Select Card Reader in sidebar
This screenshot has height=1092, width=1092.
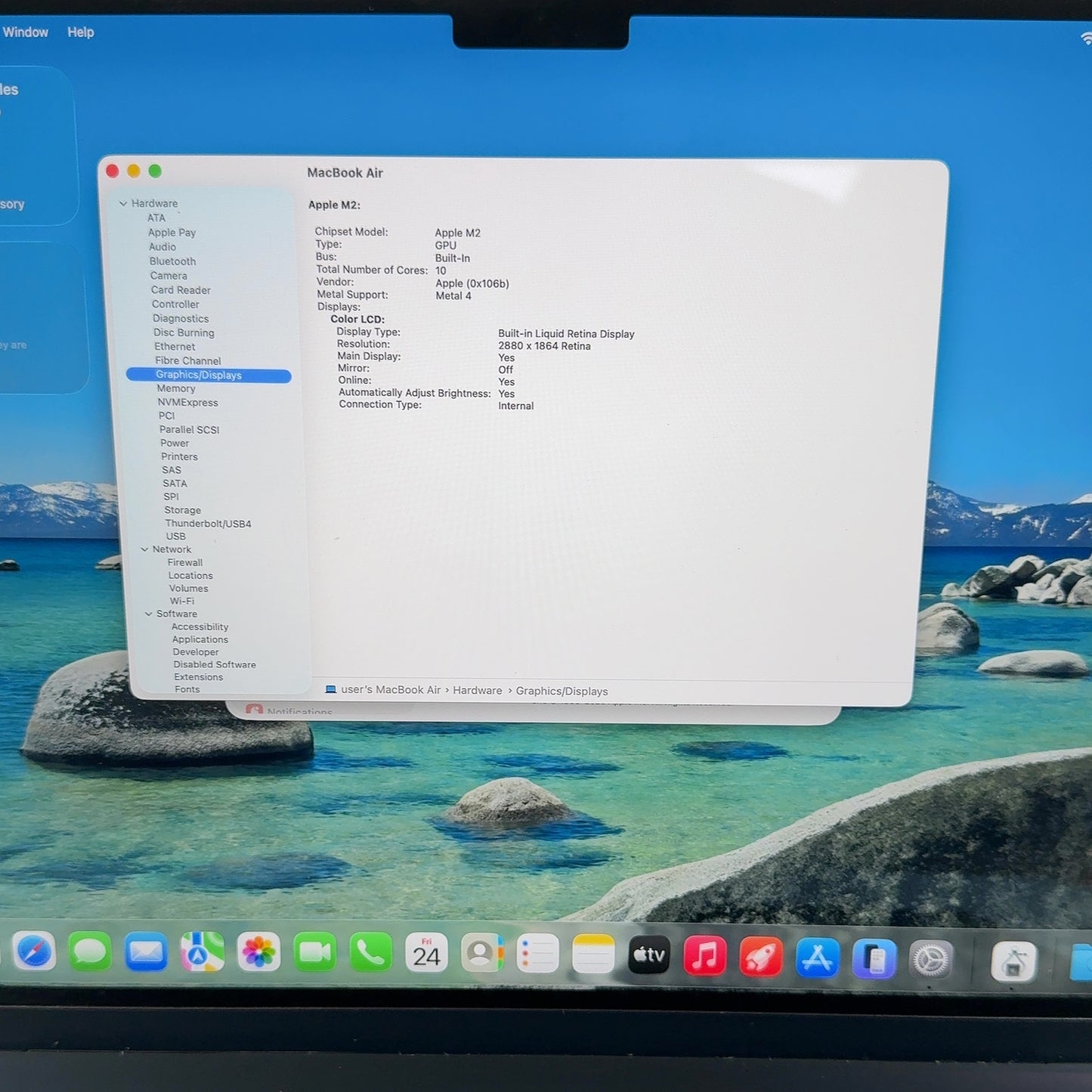pos(181,290)
